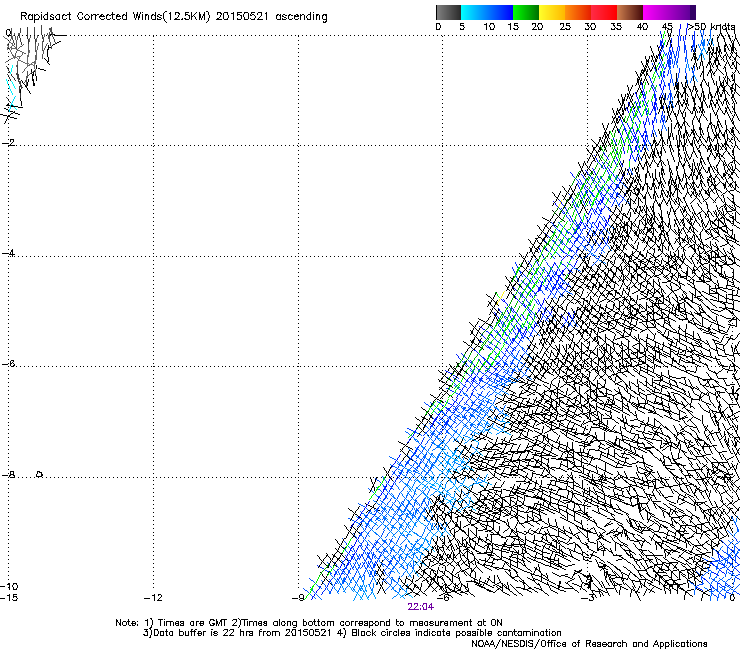Click the orange 25-30 knots legend swatch
Screen dimensions: 740x650
[x=578, y=12]
